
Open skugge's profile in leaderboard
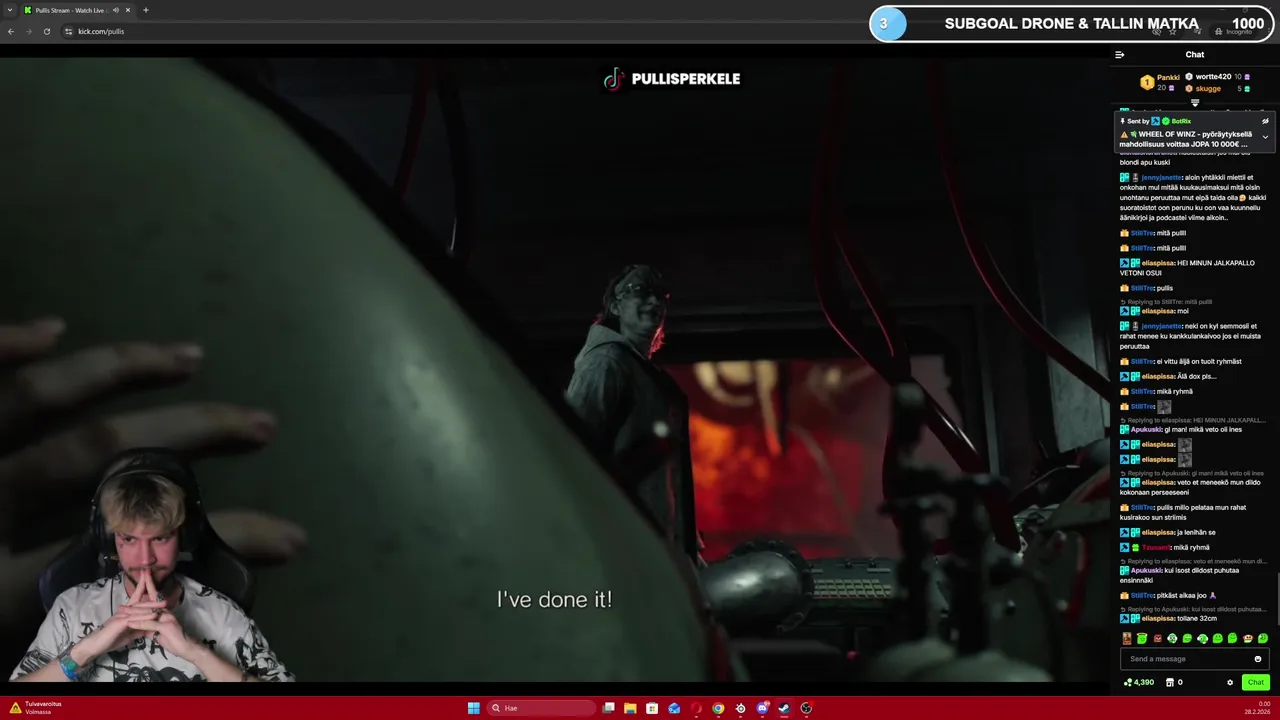1208,89
